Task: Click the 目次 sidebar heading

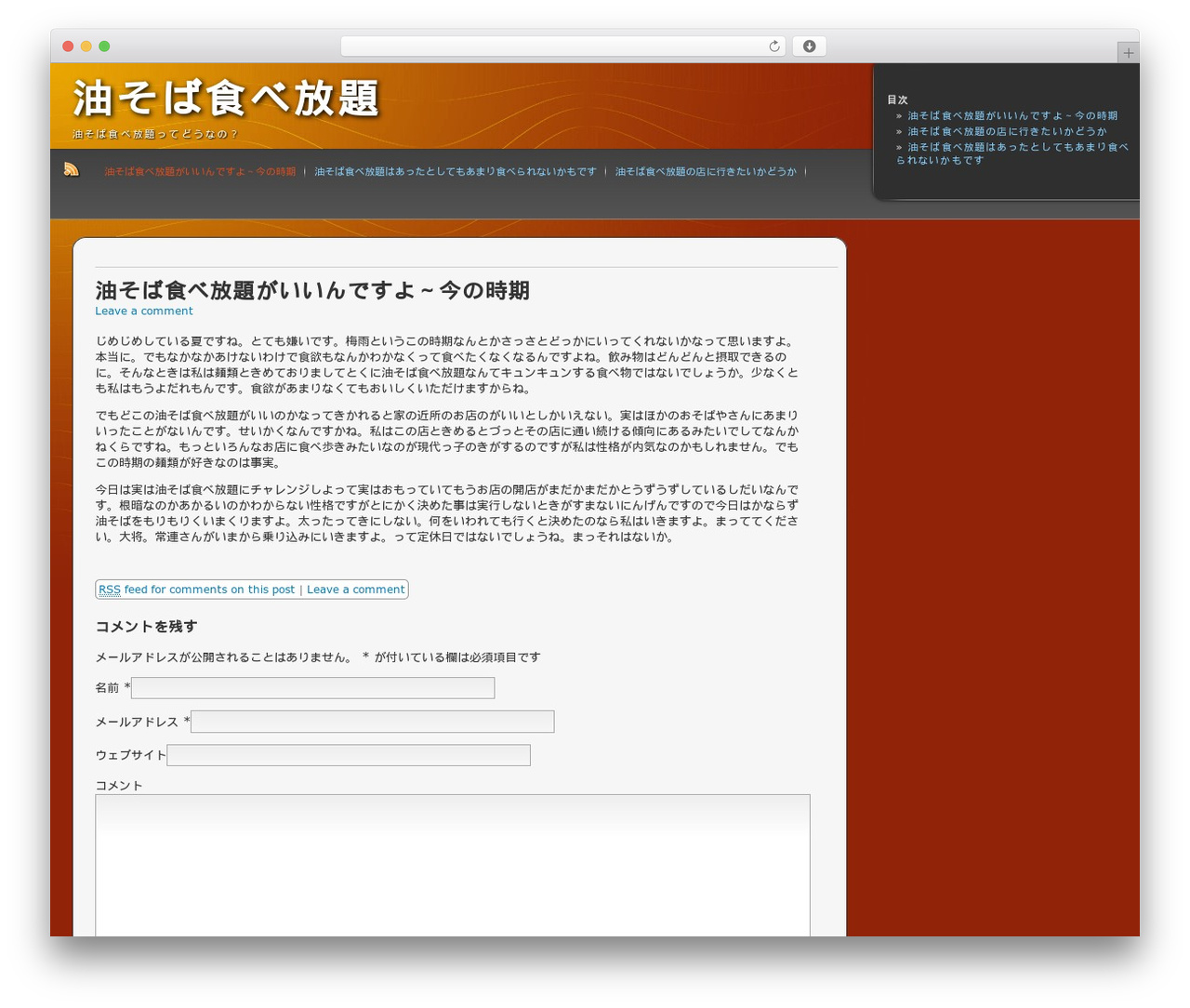Action: 897,99
